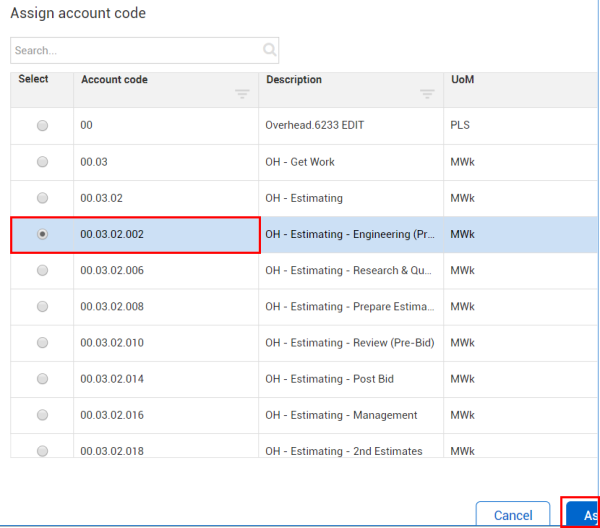
Task: Choose the 00.03.02 OH - Estimating radio button
Action: (42, 198)
